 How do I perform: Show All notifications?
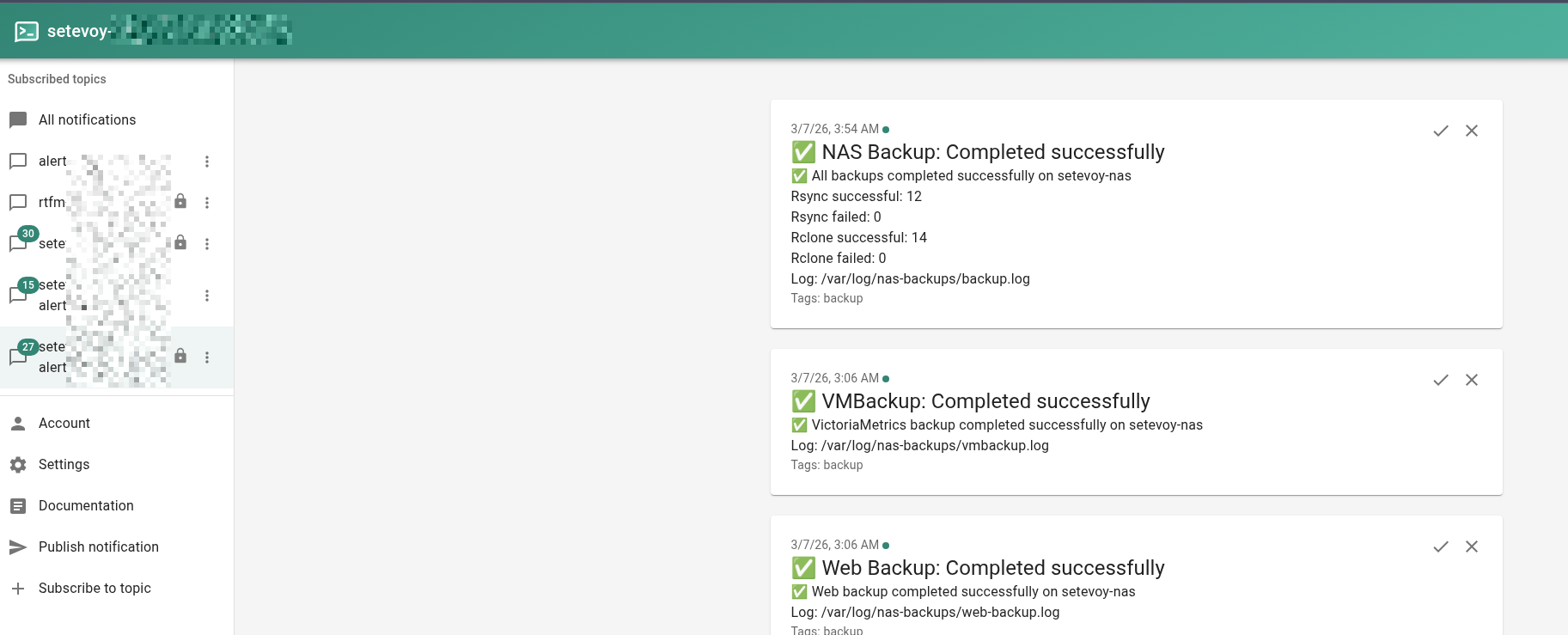pos(87,120)
